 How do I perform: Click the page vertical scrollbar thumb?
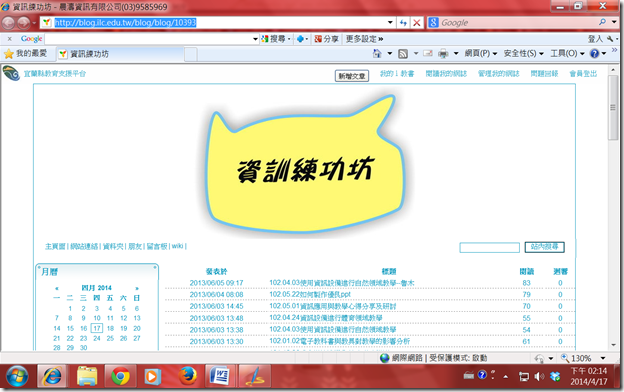click(612, 108)
